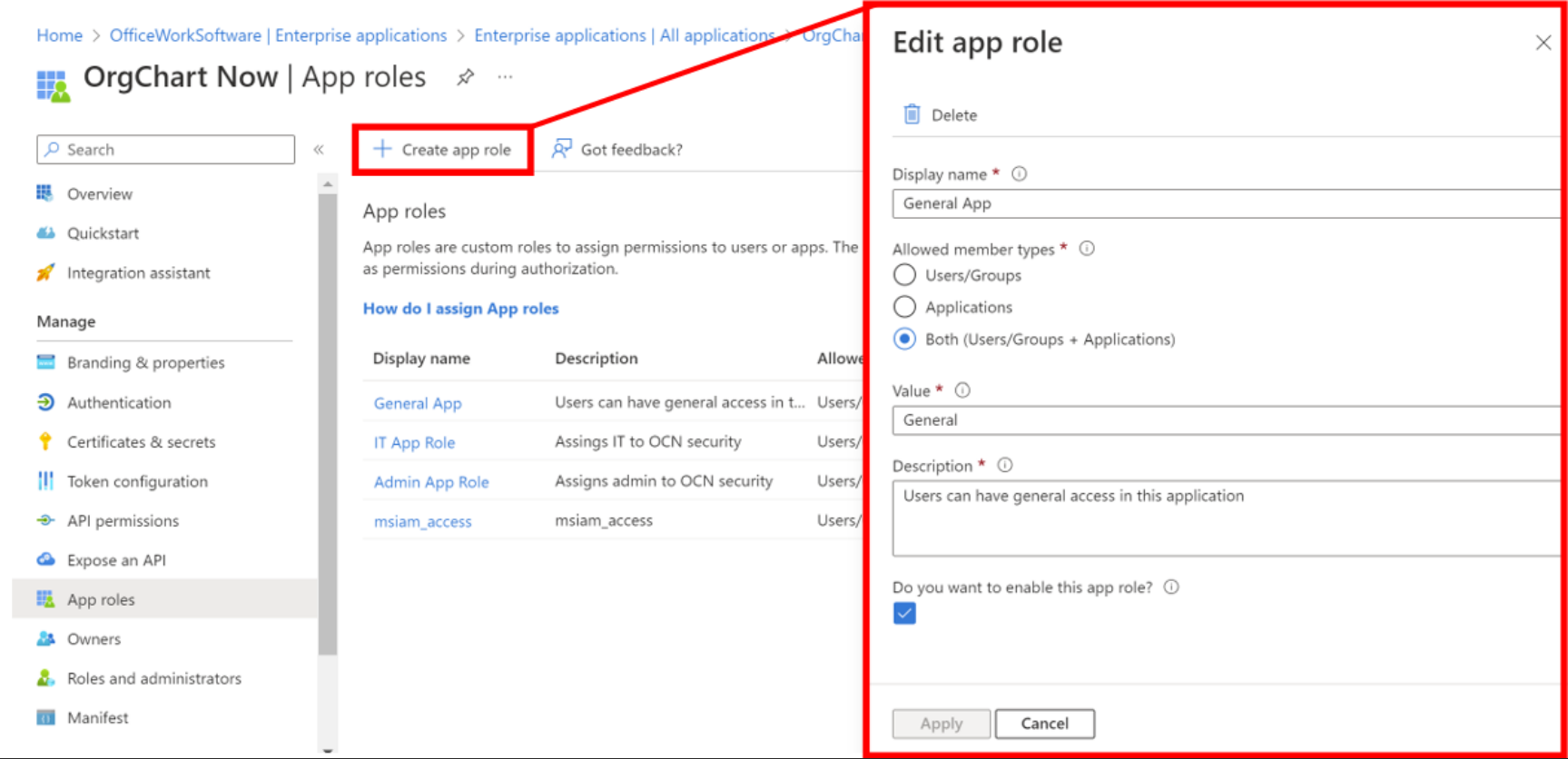The image size is (1568, 759).
Task: Click the Cancel button
Action: (x=1045, y=724)
